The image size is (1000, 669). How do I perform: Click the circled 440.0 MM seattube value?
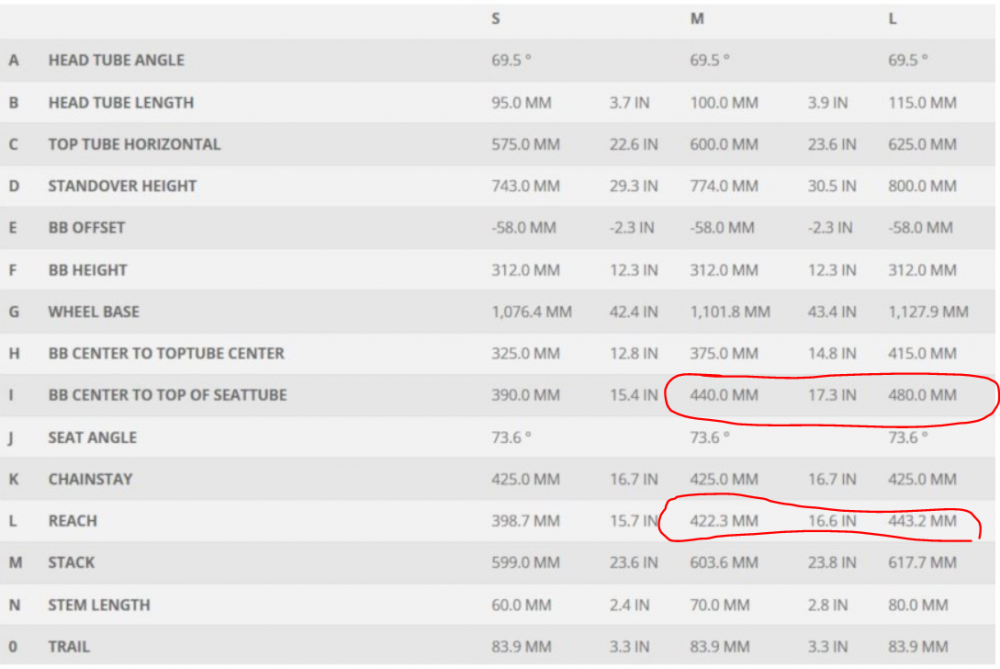tap(724, 396)
